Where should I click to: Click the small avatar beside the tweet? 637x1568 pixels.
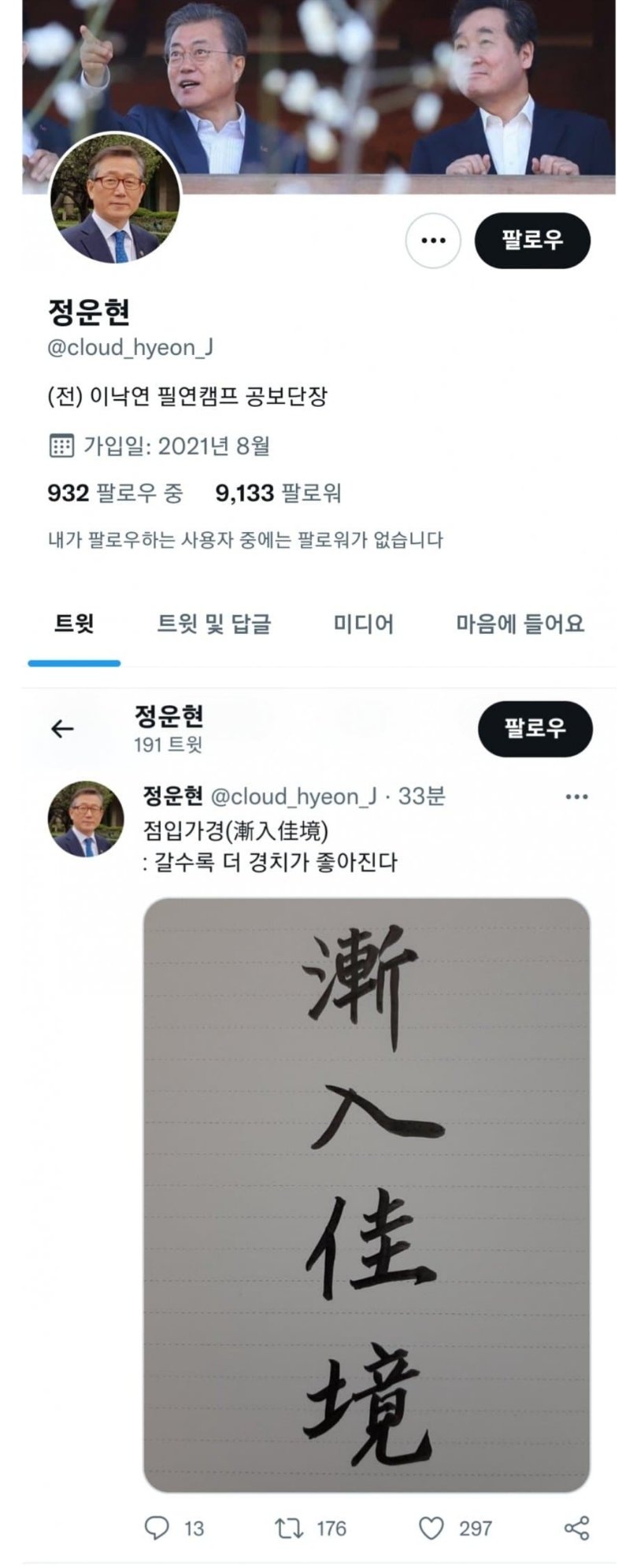tap(87, 819)
